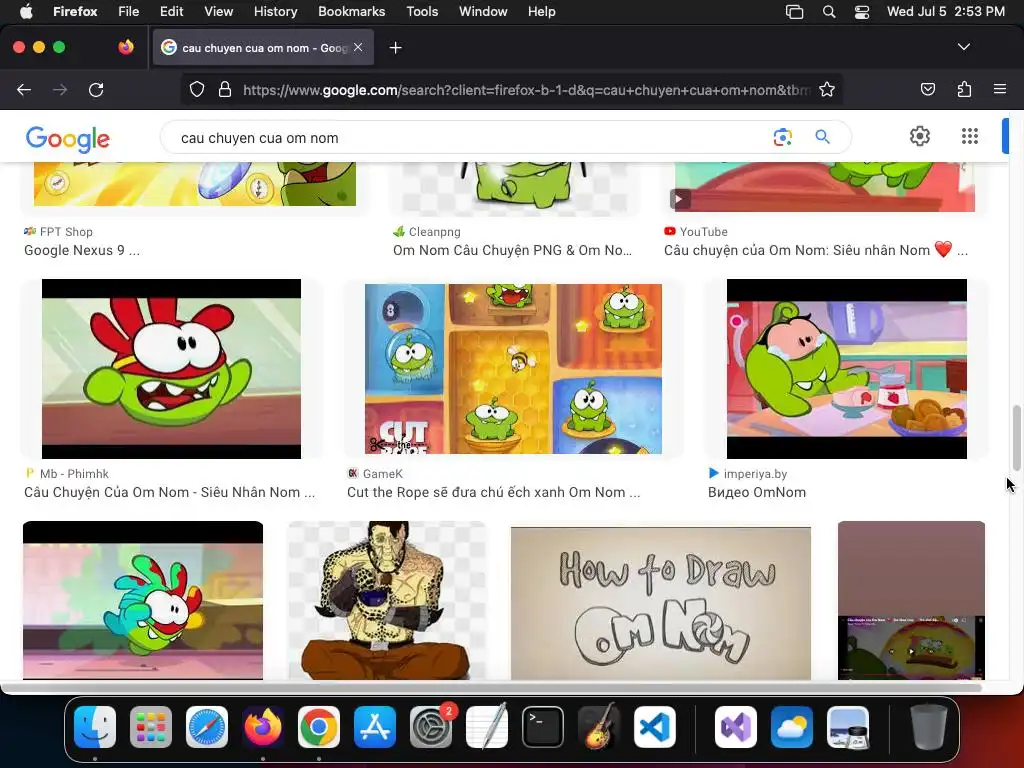Open the View menu
Screen dimensions: 1024x768
[218, 11]
